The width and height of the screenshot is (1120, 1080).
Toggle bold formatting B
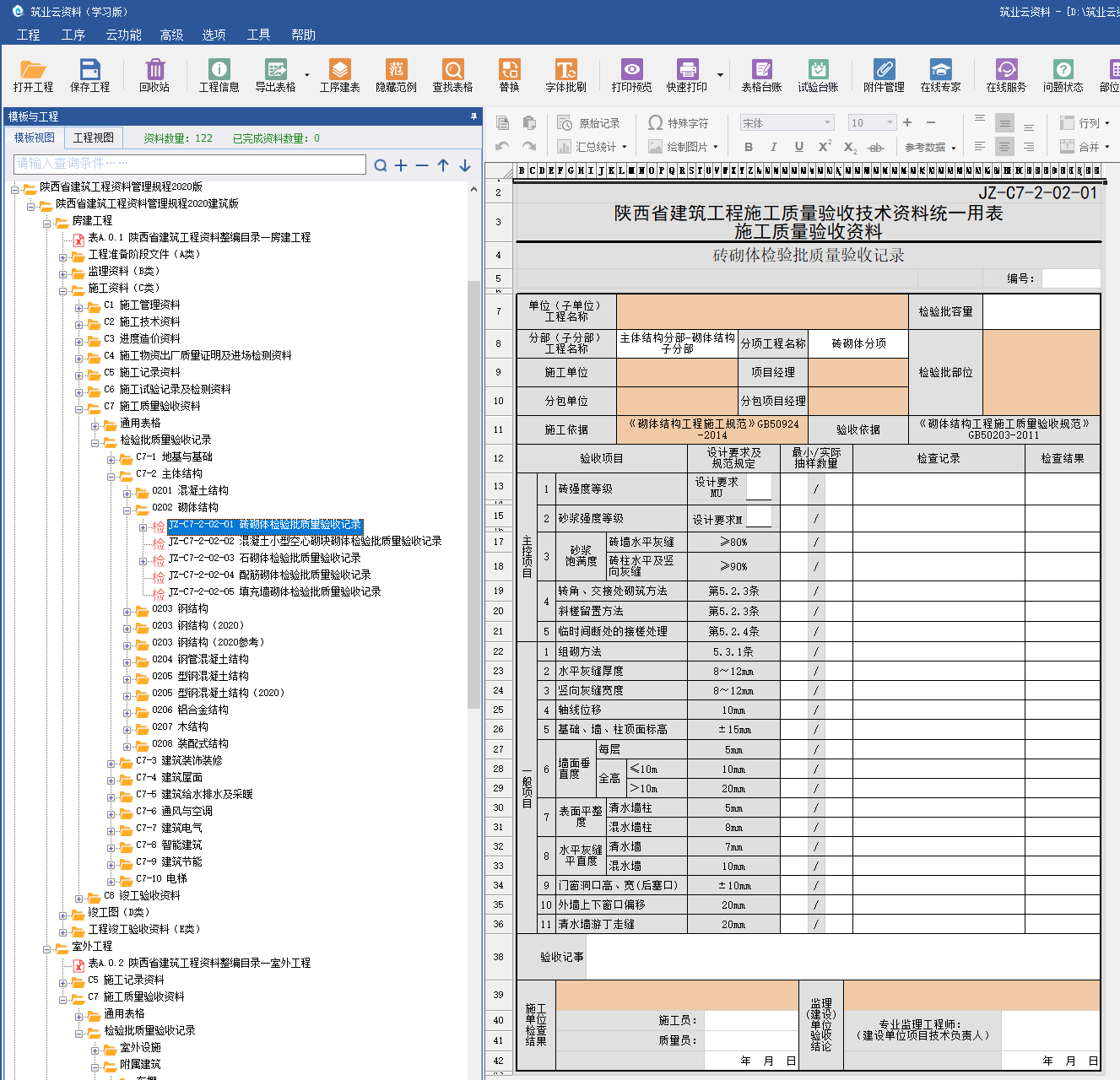click(748, 147)
